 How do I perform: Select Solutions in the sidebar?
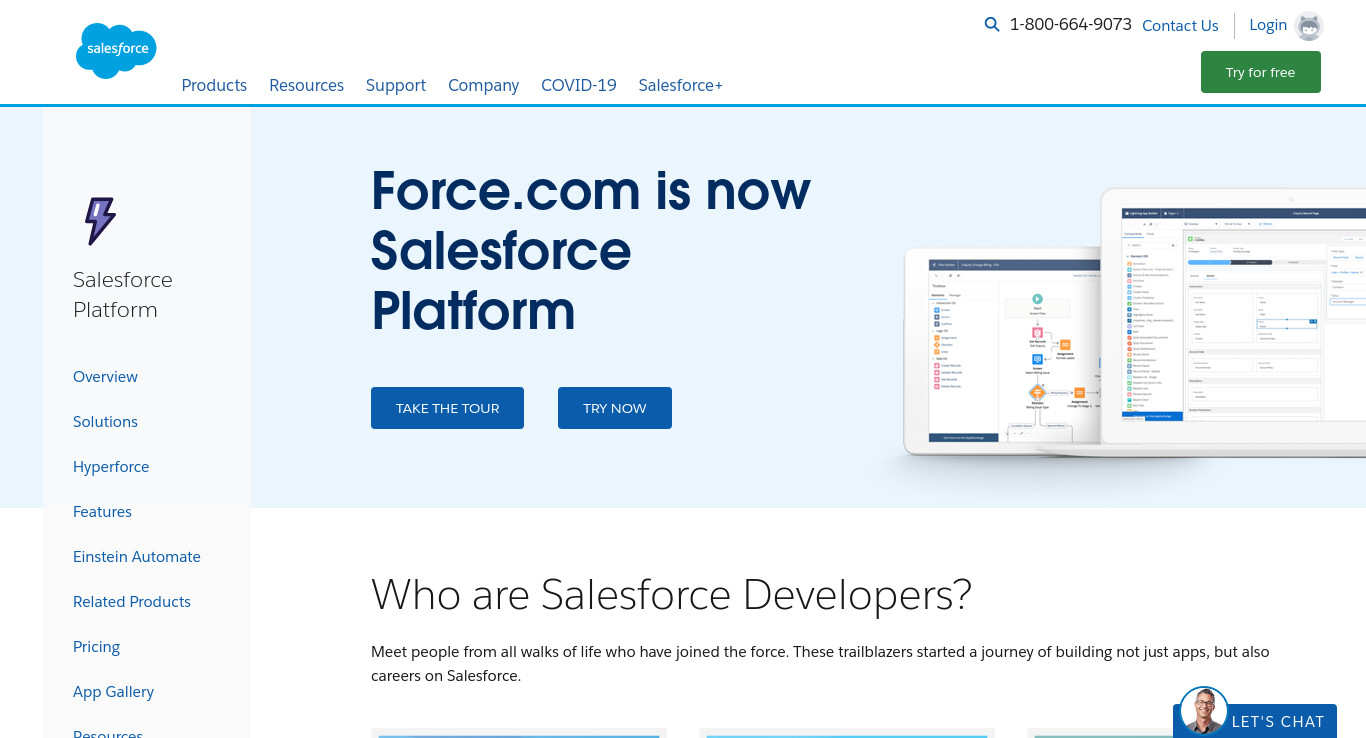pos(105,422)
